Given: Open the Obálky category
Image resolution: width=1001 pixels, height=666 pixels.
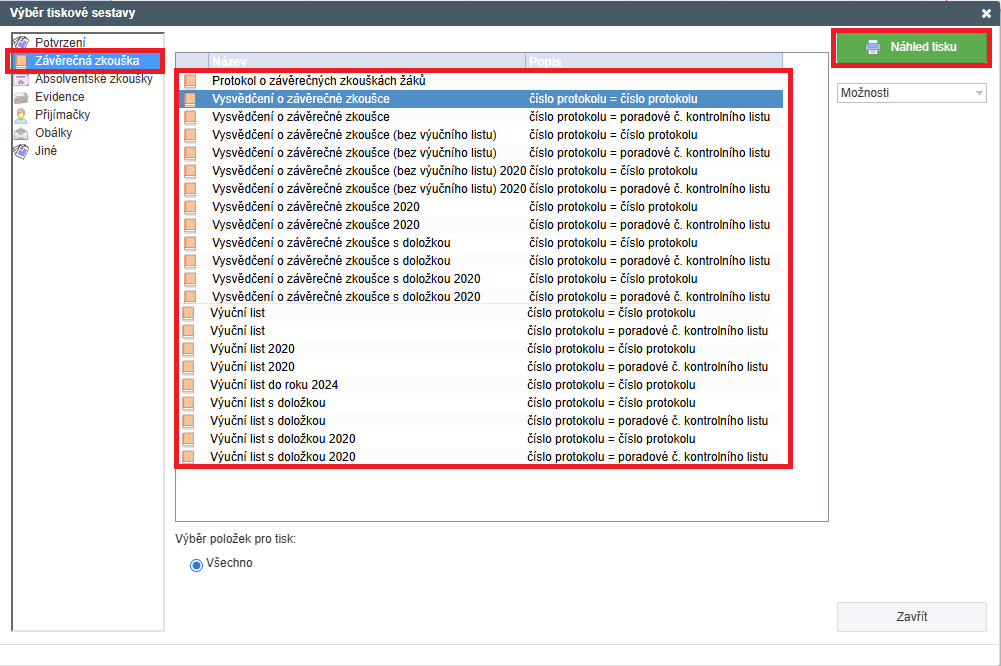Looking at the screenshot, I should [54, 133].
